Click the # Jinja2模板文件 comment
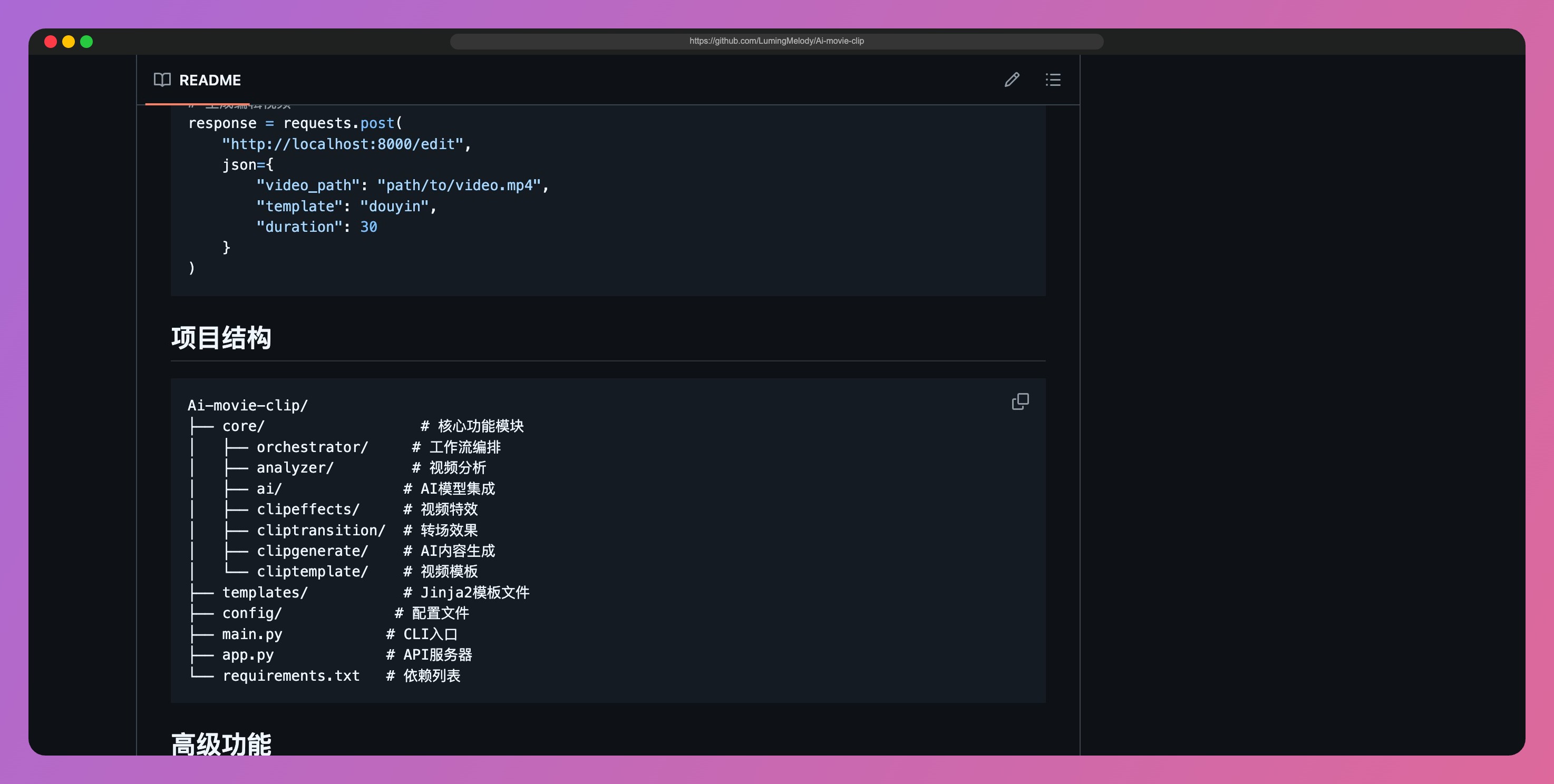Screen dimensions: 1554x784 click(467, 592)
